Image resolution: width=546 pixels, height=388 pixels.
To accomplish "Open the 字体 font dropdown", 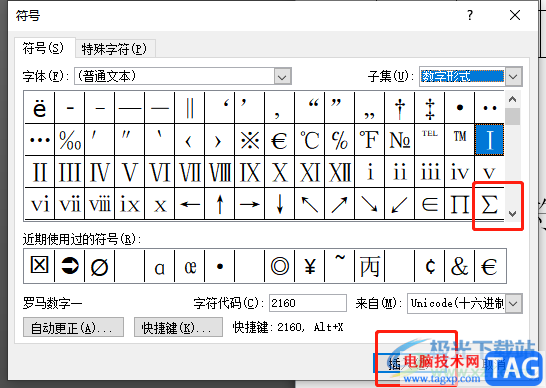I will 282,76.
